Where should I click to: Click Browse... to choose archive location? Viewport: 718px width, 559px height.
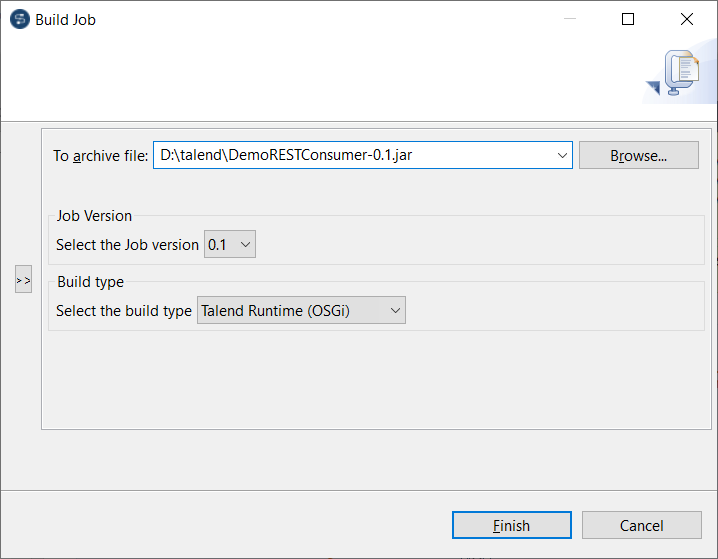[x=639, y=155]
